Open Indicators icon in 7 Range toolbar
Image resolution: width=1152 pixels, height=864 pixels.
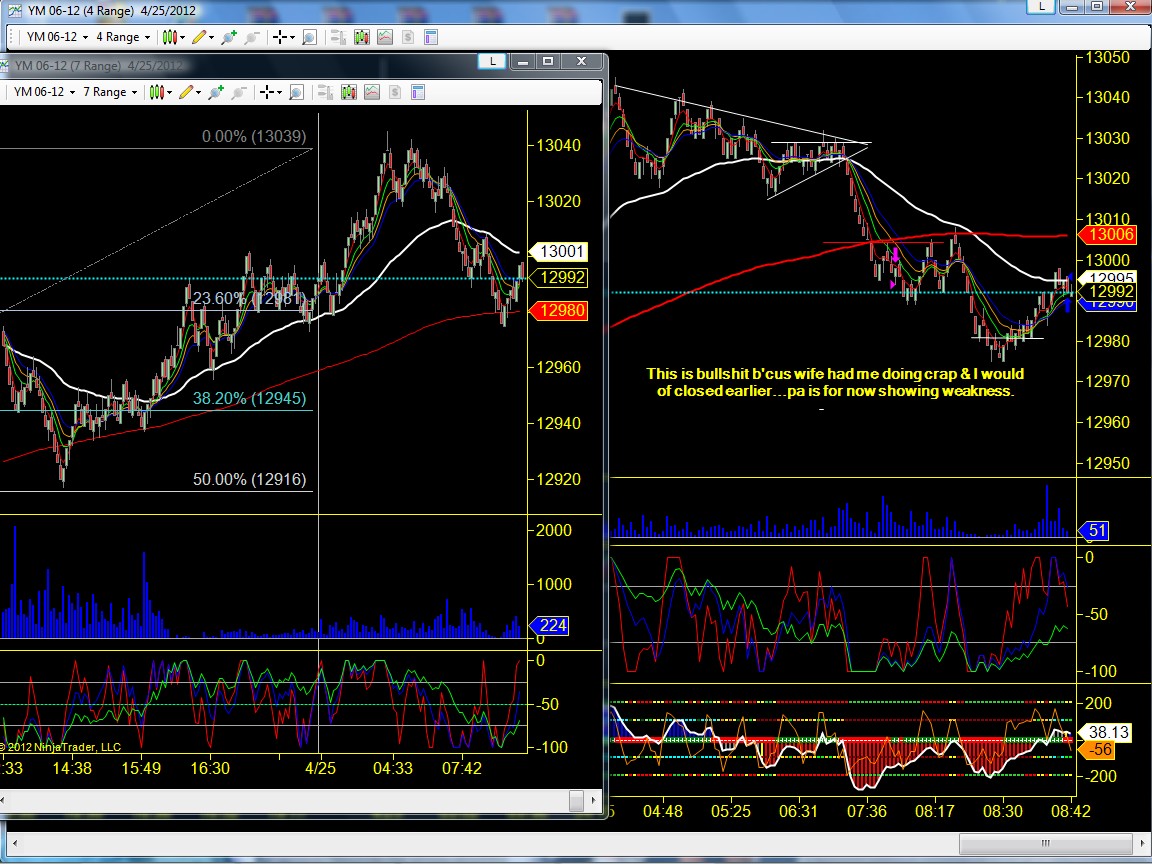[372, 92]
